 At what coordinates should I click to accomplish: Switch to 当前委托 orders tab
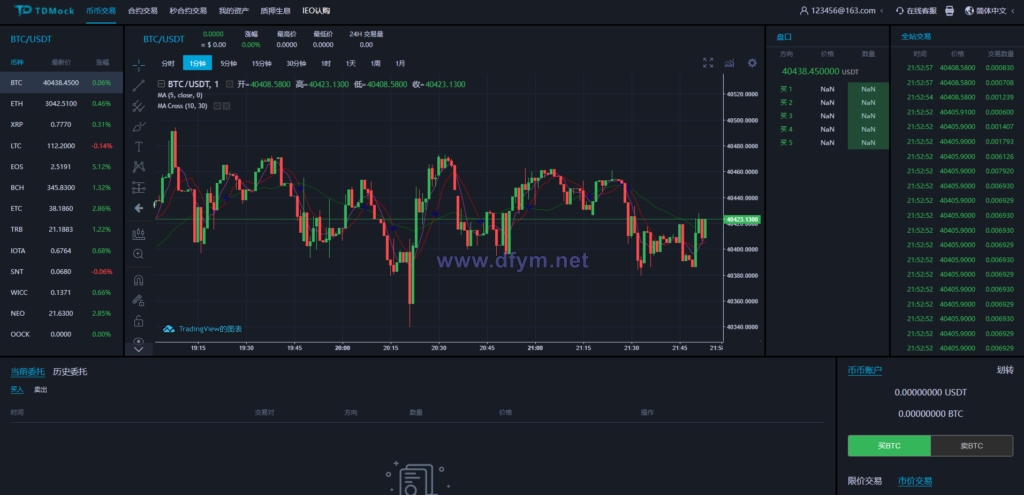click(x=27, y=372)
